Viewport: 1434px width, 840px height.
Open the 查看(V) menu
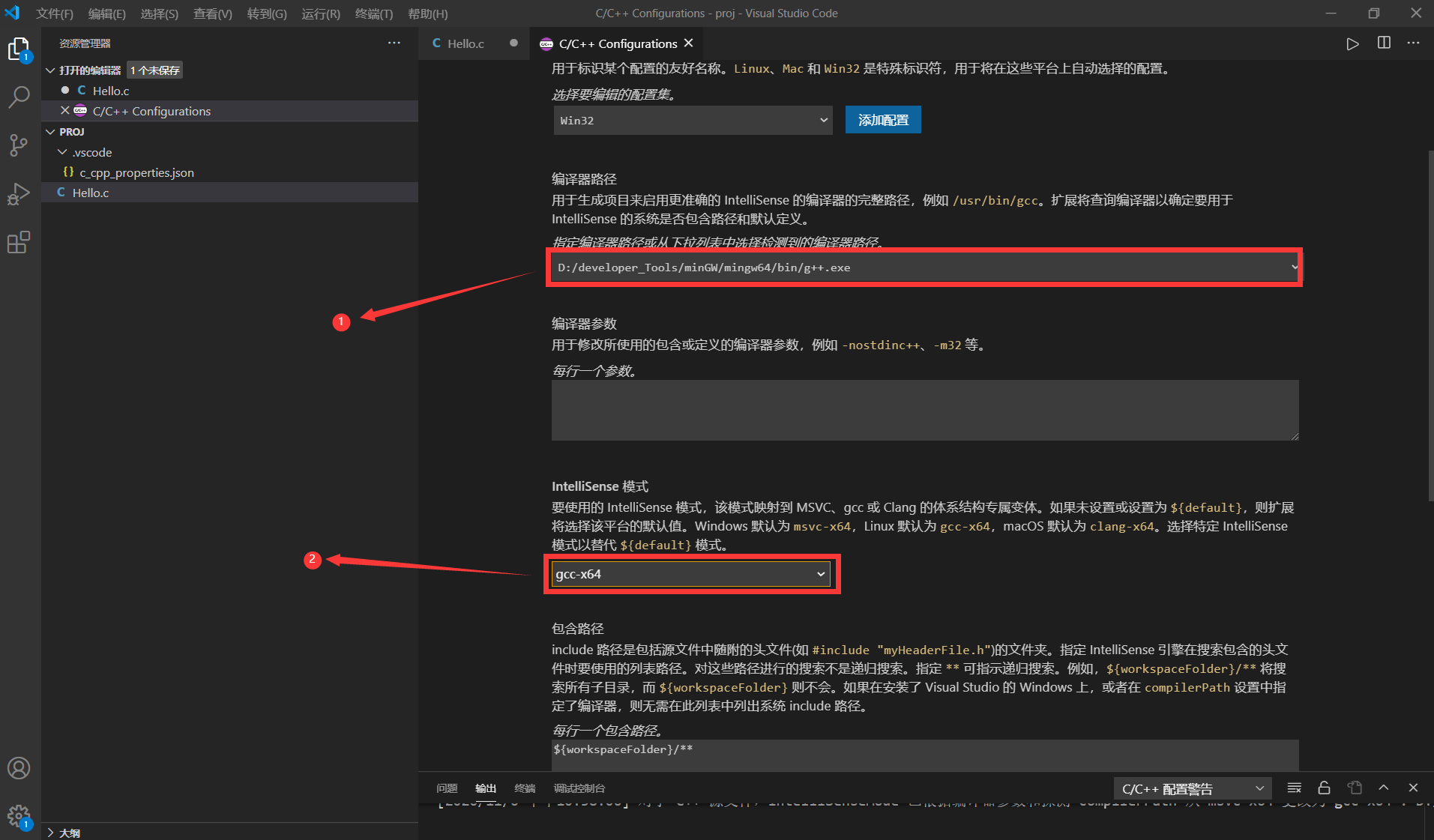tap(213, 13)
